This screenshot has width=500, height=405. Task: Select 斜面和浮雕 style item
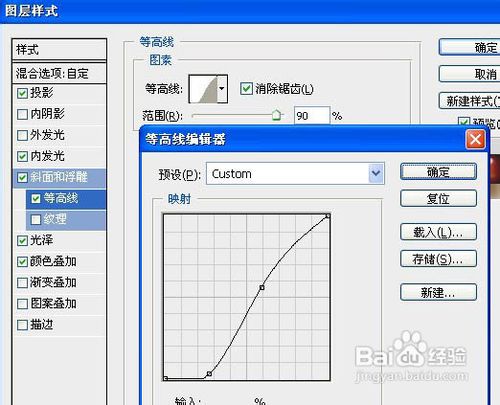click(x=59, y=177)
